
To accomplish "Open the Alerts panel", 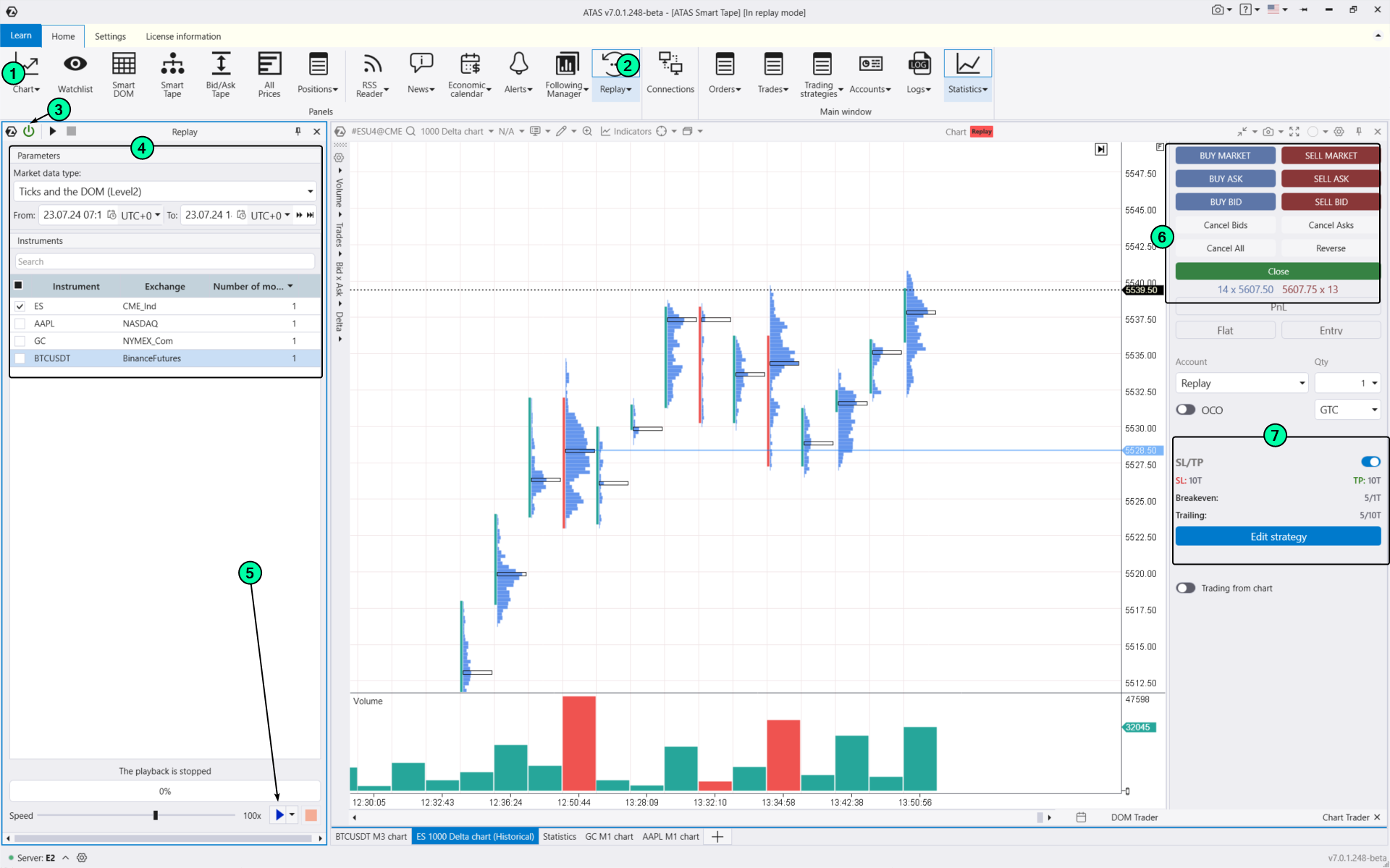I will (518, 72).
